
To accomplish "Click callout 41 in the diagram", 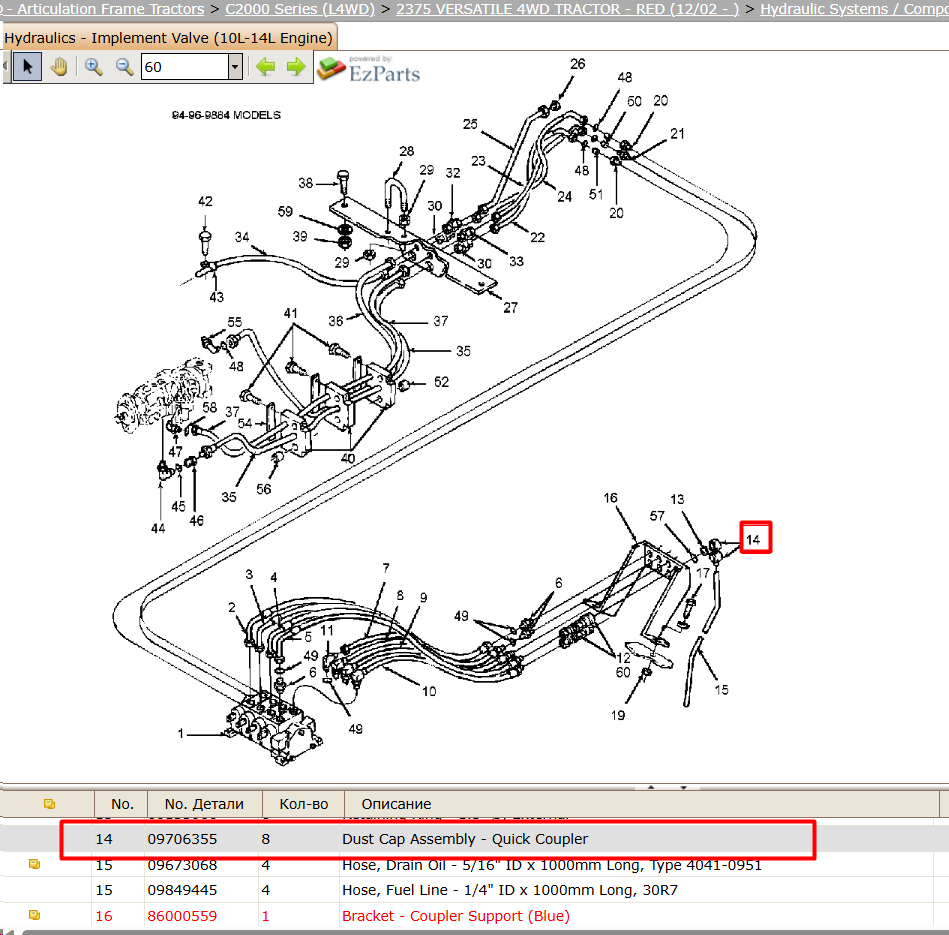I will point(291,313).
